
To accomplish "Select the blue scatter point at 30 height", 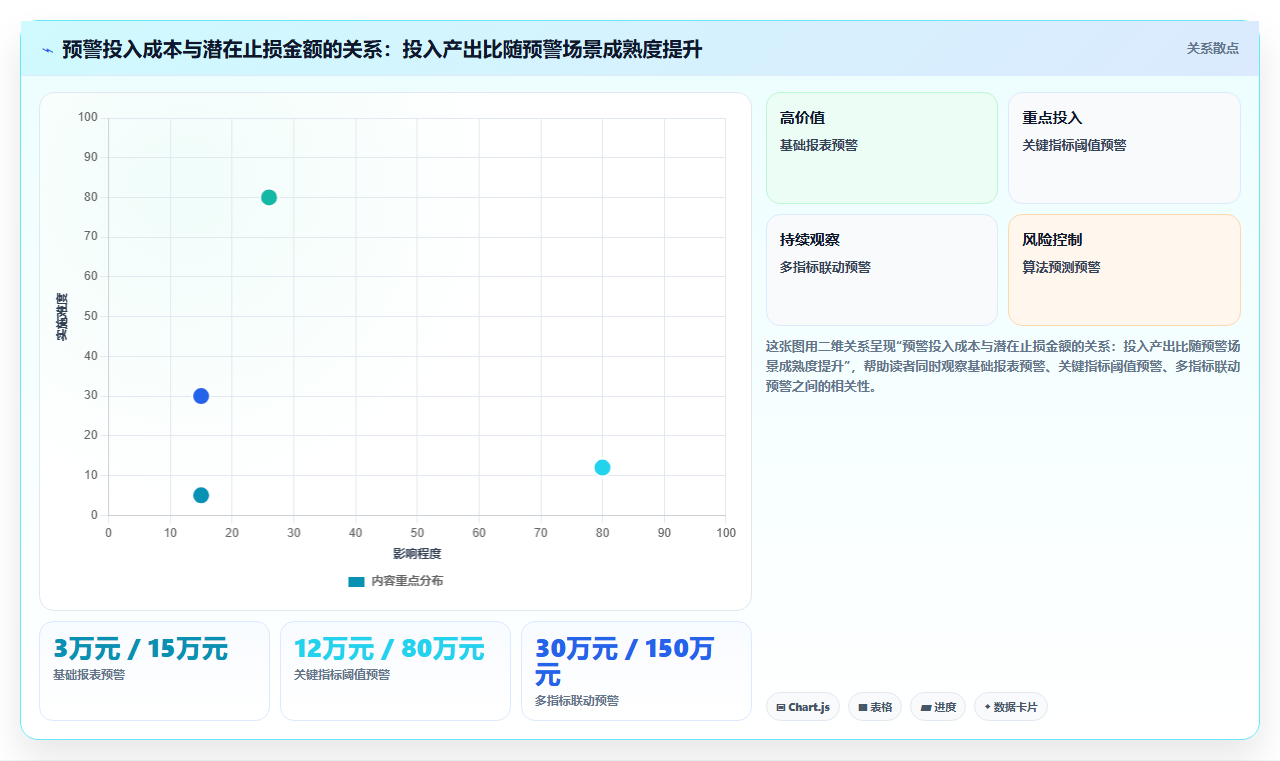I will tap(201, 396).
